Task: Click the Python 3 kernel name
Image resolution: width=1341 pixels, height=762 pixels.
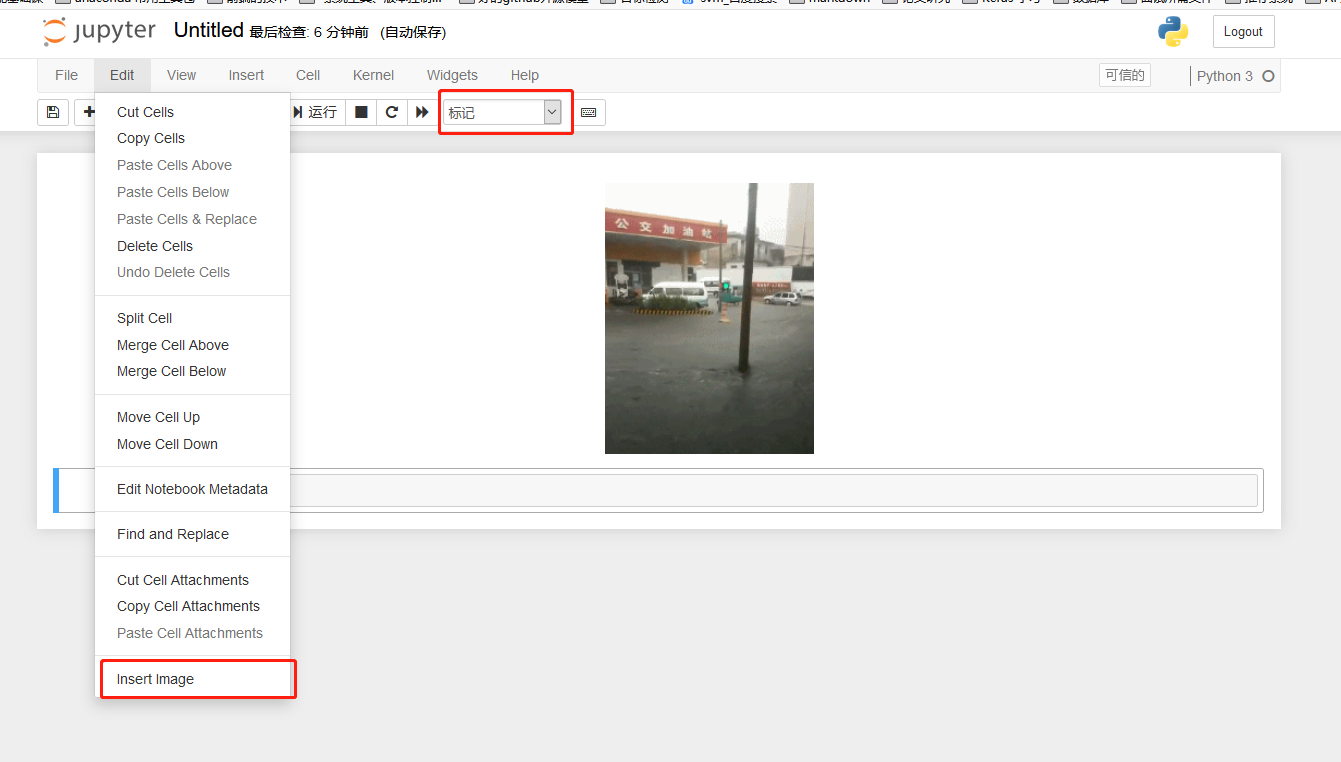Action: [x=1224, y=76]
